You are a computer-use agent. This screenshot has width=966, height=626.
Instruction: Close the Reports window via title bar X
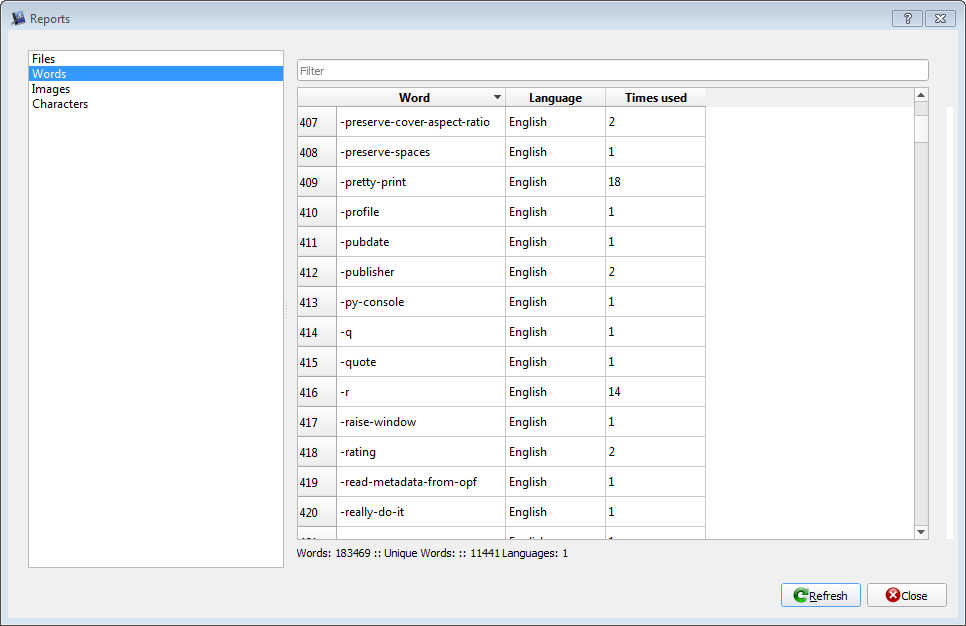pyautogui.click(x=940, y=18)
